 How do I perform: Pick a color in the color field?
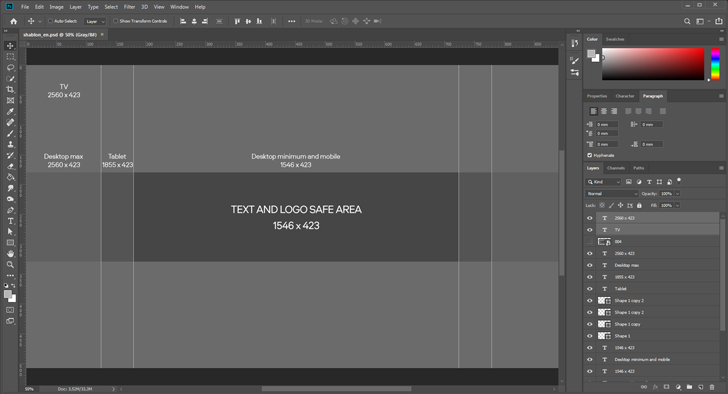point(653,64)
